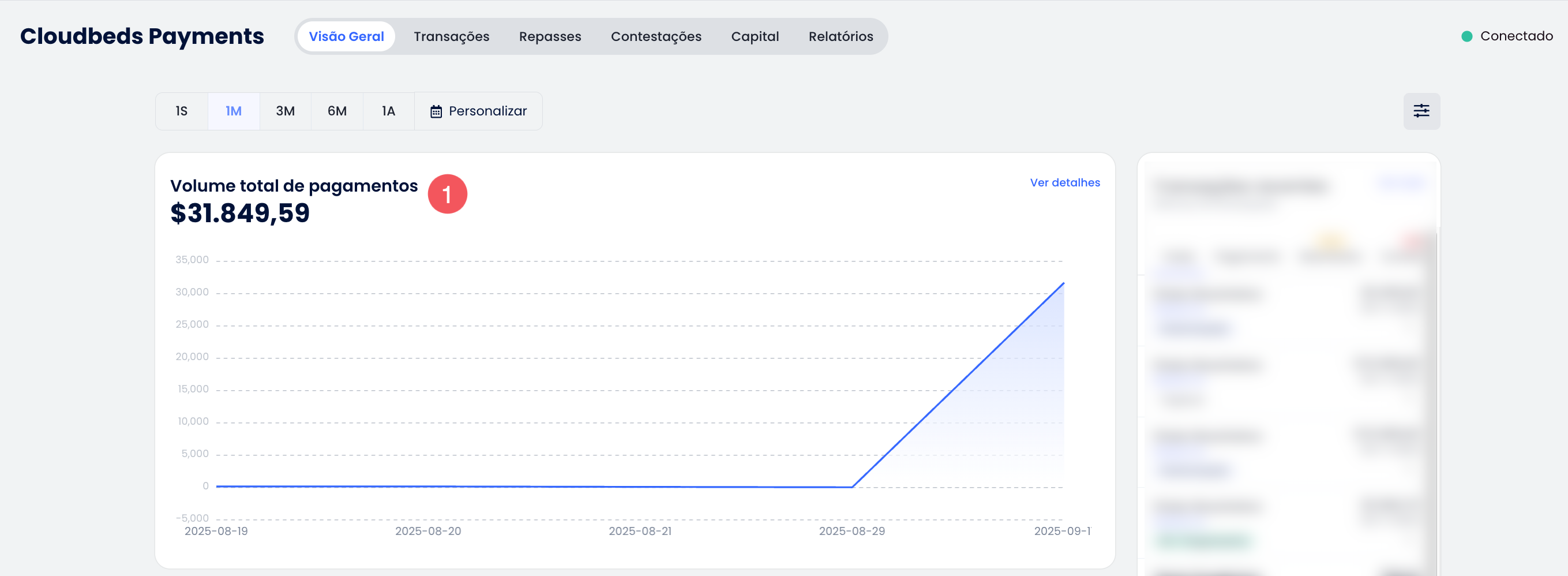This screenshot has width=1568, height=576.
Task: Open the filter settings sliders icon
Action: pyautogui.click(x=1421, y=111)
